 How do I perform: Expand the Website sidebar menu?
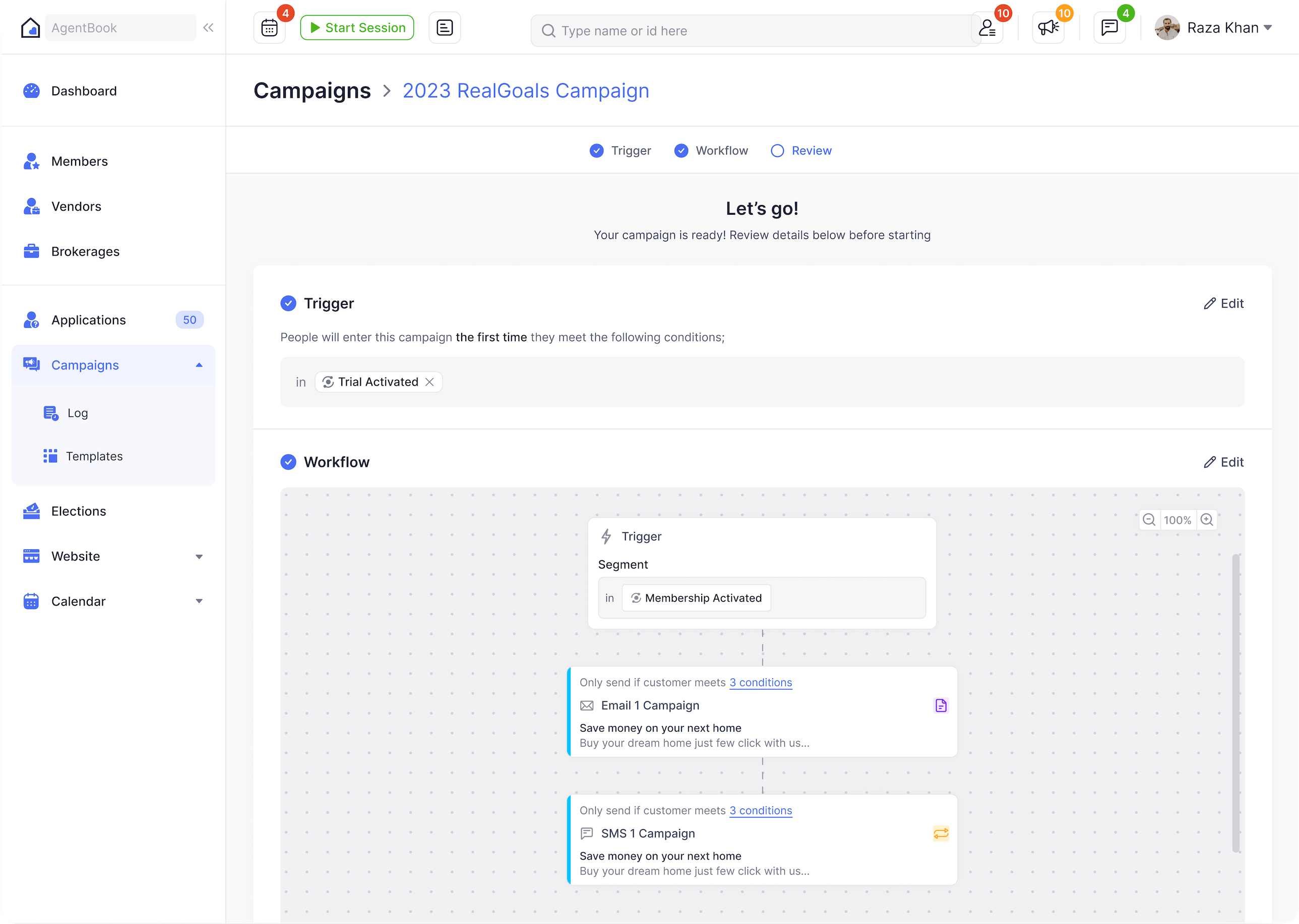coord(199,557)
